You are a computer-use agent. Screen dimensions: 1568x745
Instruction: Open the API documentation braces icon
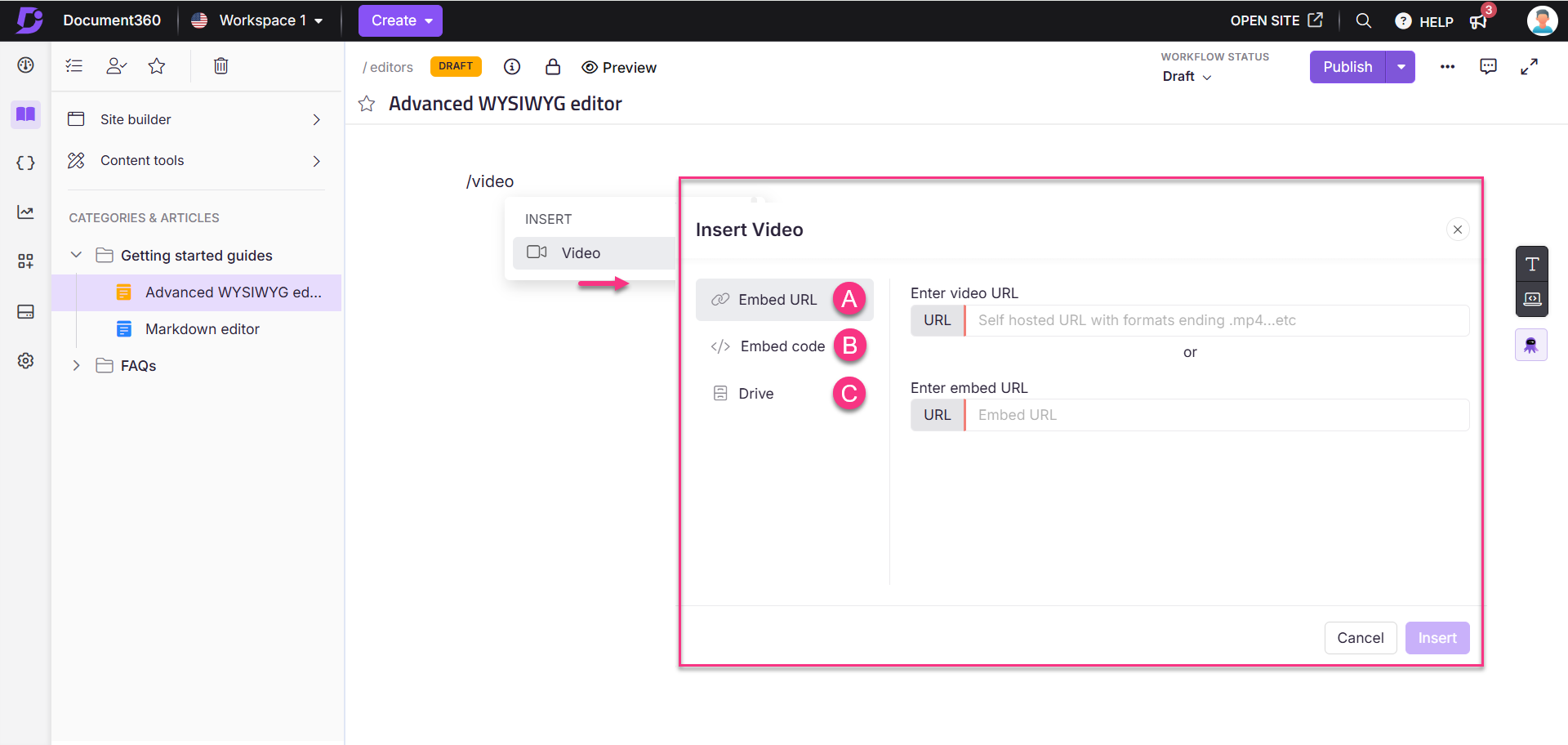pyautogui.click(x=25, y=163)
